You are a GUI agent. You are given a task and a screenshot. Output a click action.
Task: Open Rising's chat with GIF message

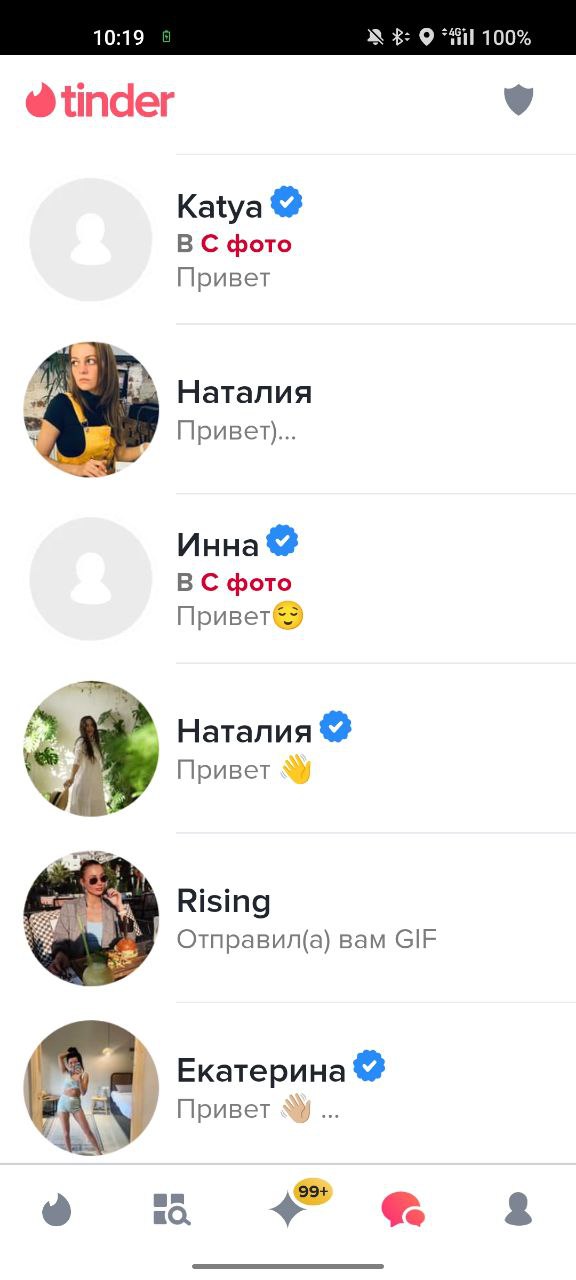click(x=288, y=918)
